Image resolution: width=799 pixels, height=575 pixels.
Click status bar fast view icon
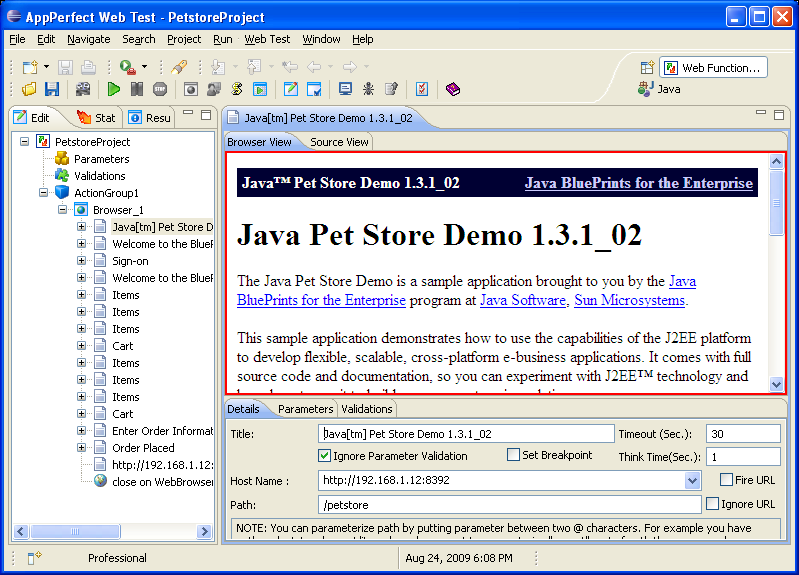tap(34, 558)
